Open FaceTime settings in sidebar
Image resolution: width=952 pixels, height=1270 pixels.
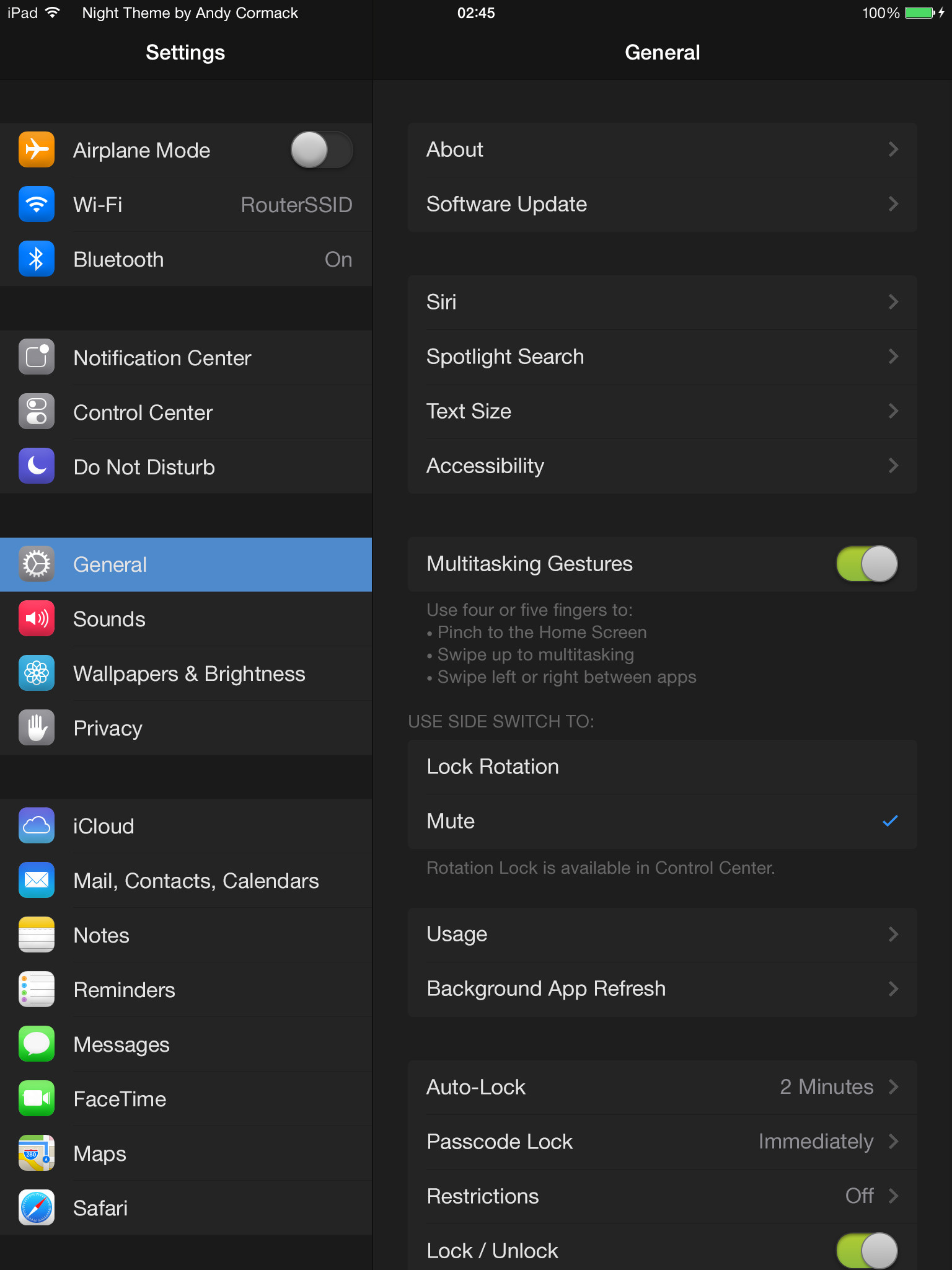(x=186, y=1099)
